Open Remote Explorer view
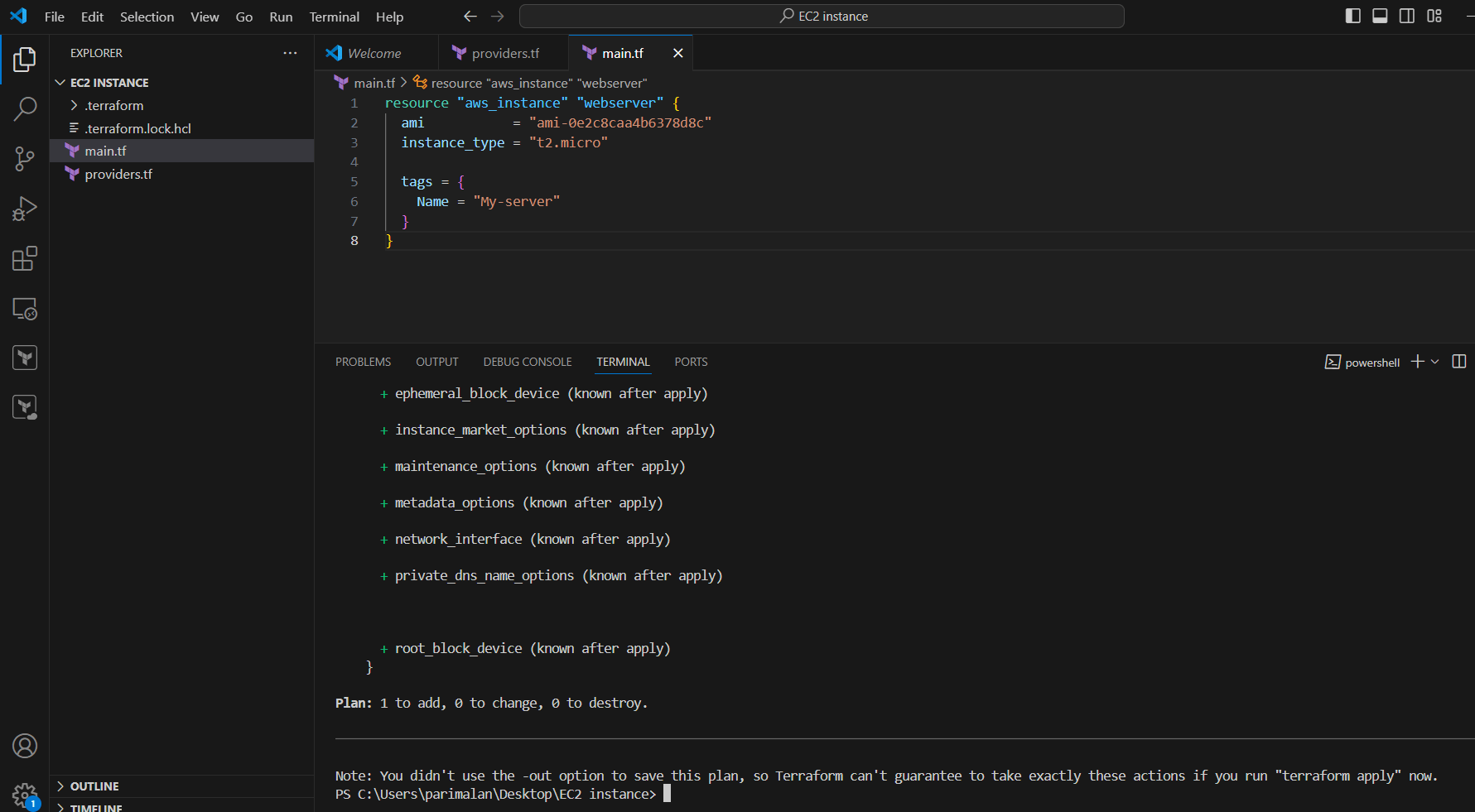Image resolution: width=1475 pixels, height=812 pixels. (x=25, y=309)
